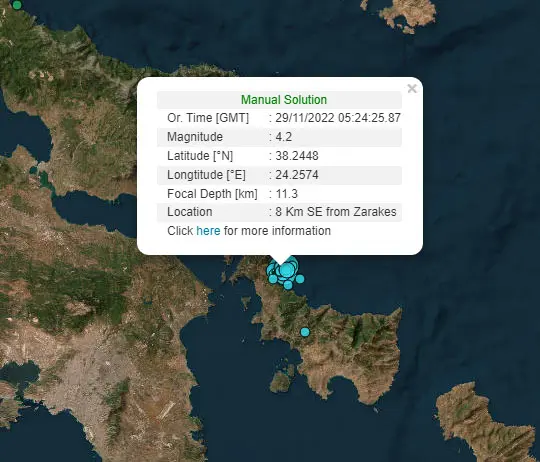This screenshot has height=462, width=540.
Task: Click the 'Location' row label in the popup
Action: pyautogui.click(x=189, y=212)
